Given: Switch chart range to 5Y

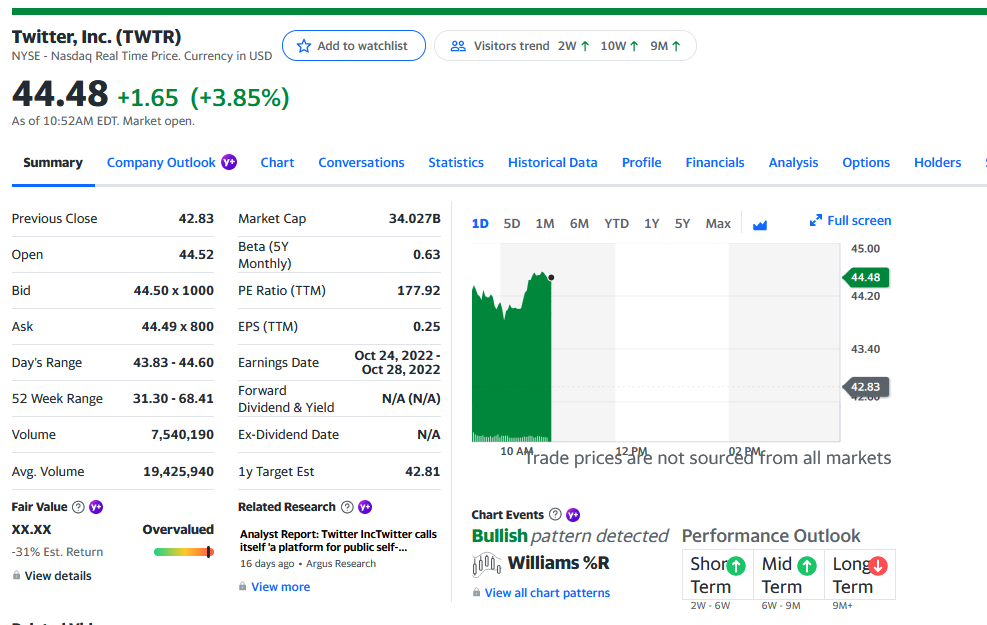Looking at the screenshot, I should click(x=682, y=223).
